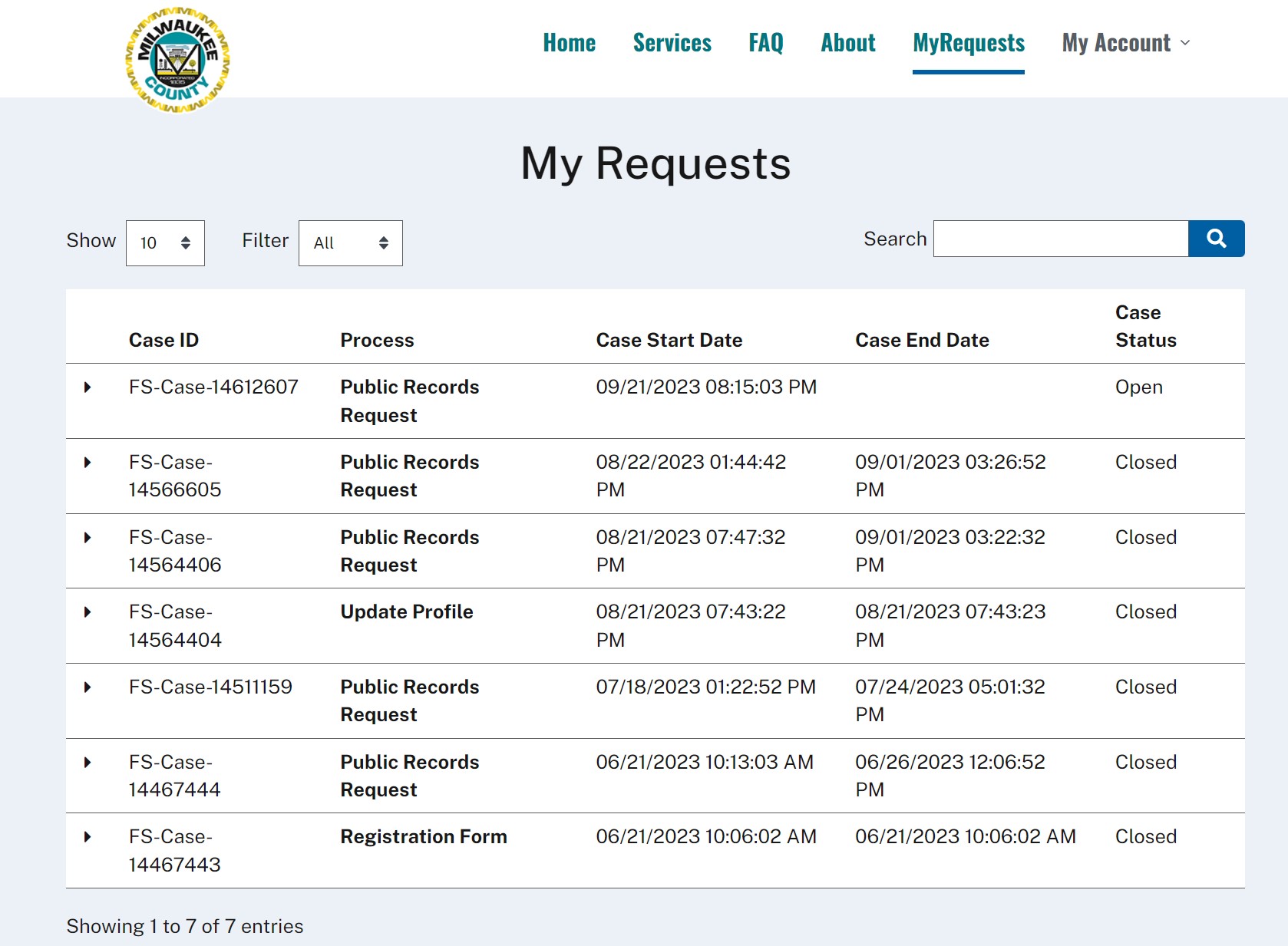
Task: Click end date 09/01/2023 03:26:52 PM
Action: point(950,476)
